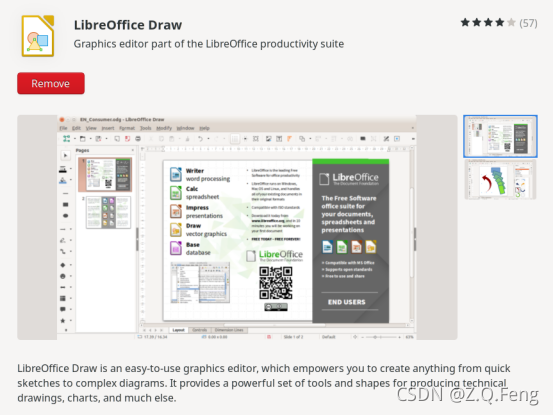Click the large LibreOffice Draw preview screenshot
Viewport: 554px width, 415px height.
coord(237,227)
